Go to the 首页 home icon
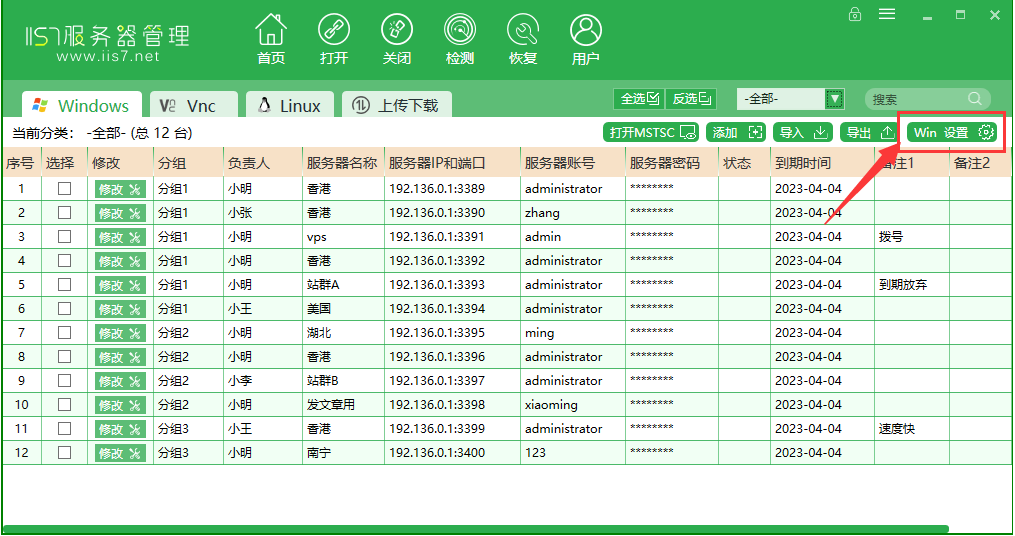Viewport: 1015px width, 536px height. 271,39
